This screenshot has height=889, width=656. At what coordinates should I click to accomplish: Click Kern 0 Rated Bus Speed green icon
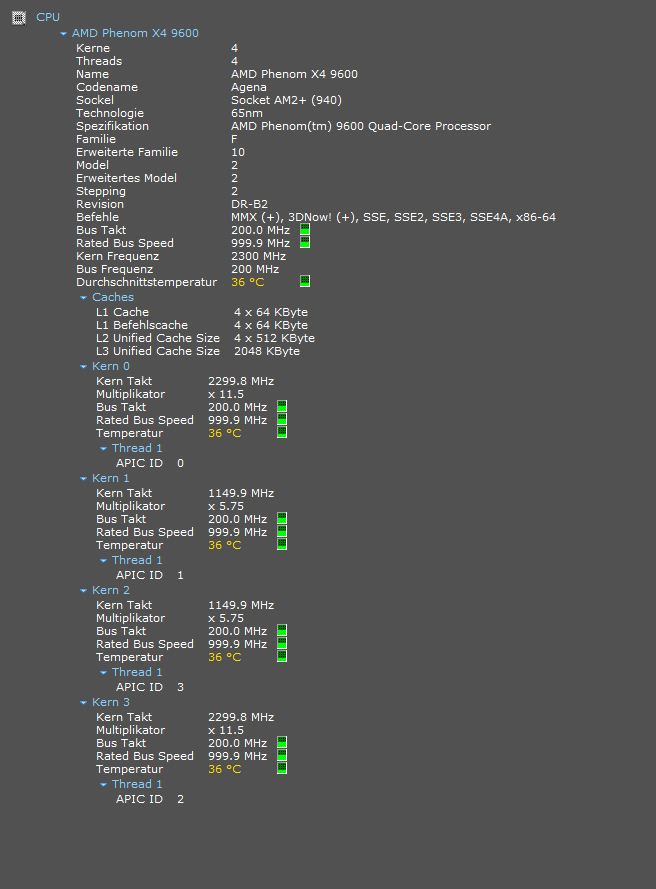[x=282, y=420]
